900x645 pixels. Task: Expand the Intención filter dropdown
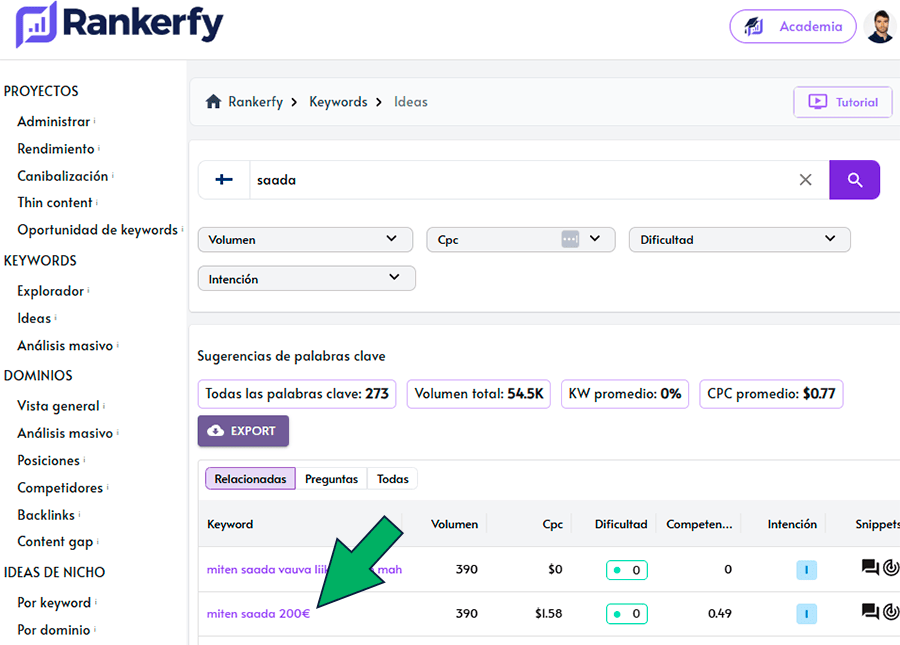pyautogui.click(x=306, y=278)
